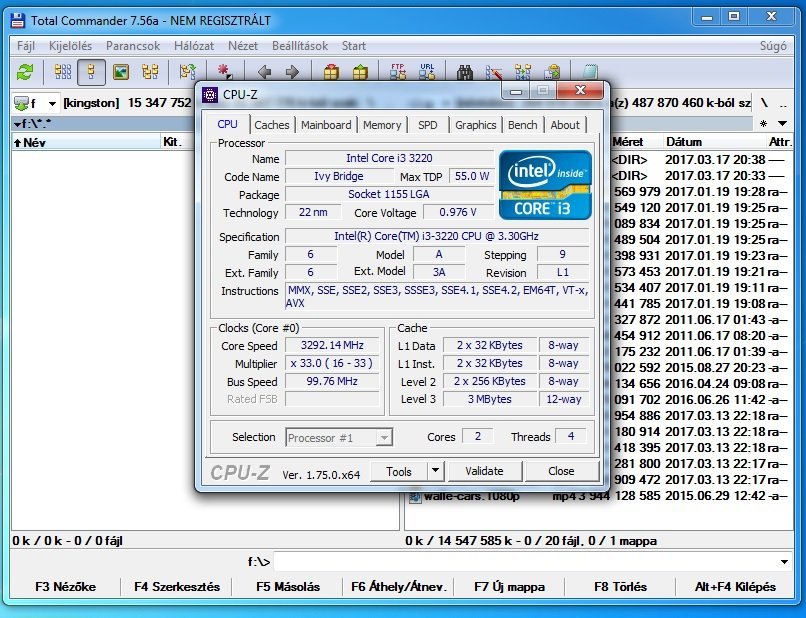Click the F7 Új mappa button
This screenshot has height=618, width=806.
[509, 587]
